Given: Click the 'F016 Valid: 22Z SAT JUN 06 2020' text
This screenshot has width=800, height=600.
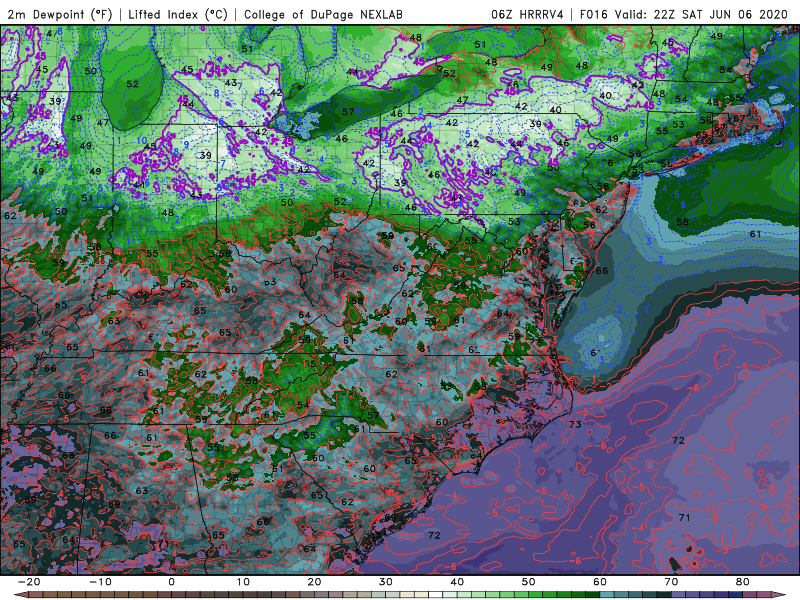Looking at the screenshot, I should (x=684, y=15).
